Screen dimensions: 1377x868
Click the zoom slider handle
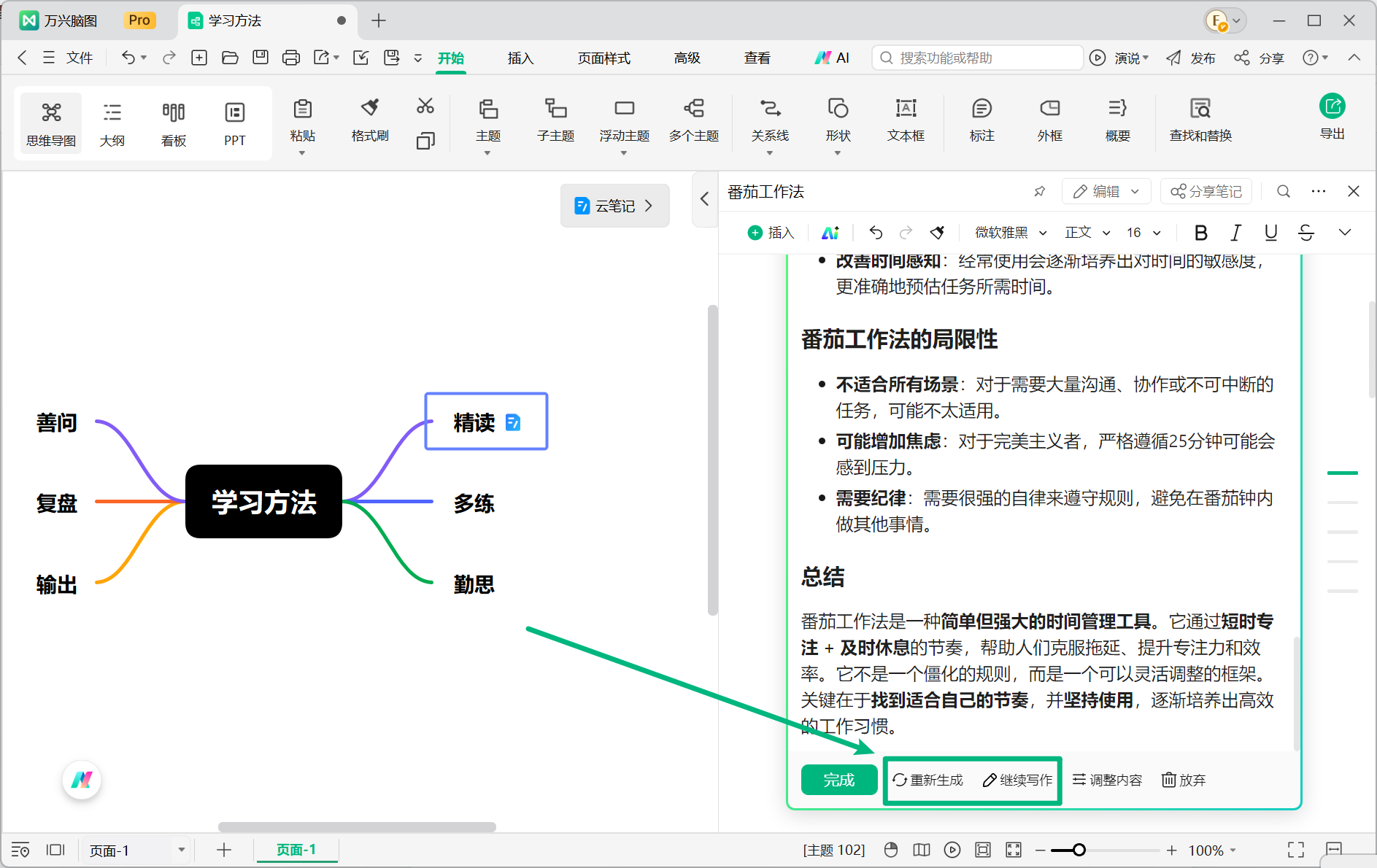pyautogui.click(x=1079, y=850)
